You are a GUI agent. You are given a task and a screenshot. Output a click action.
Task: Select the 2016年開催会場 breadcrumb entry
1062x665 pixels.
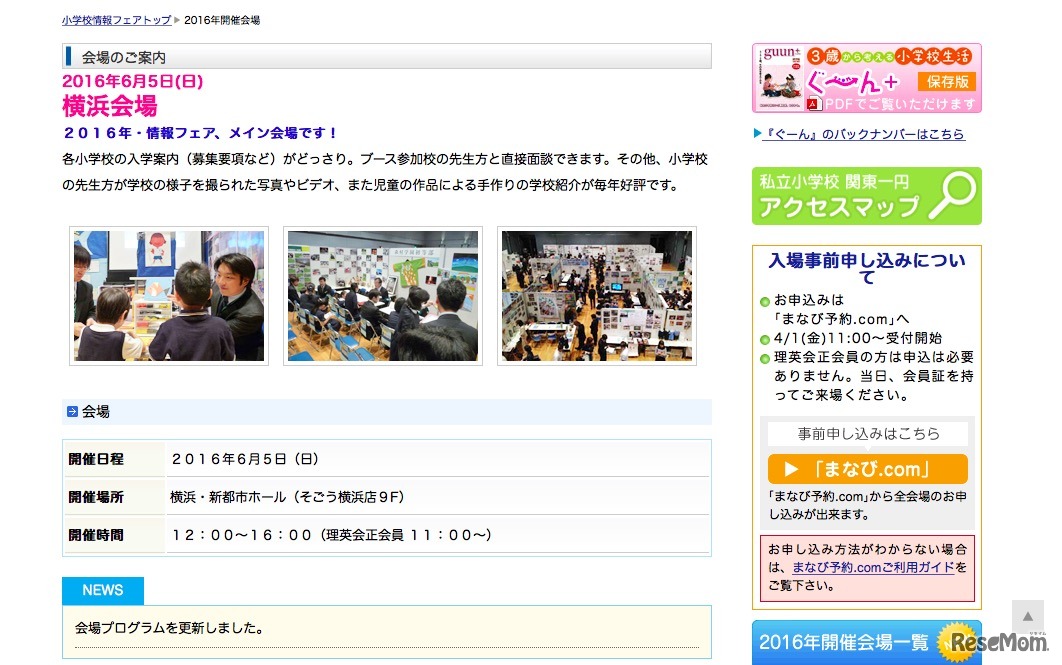222,18
